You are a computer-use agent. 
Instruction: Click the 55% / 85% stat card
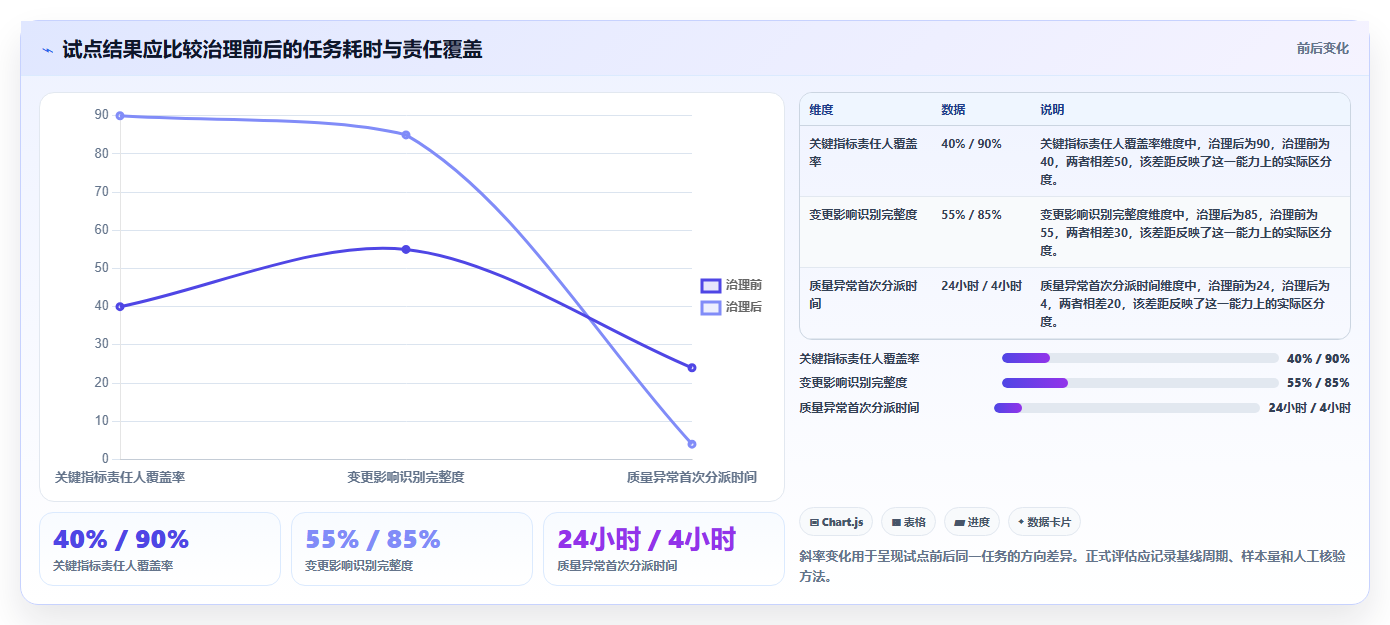pos(412,549)
